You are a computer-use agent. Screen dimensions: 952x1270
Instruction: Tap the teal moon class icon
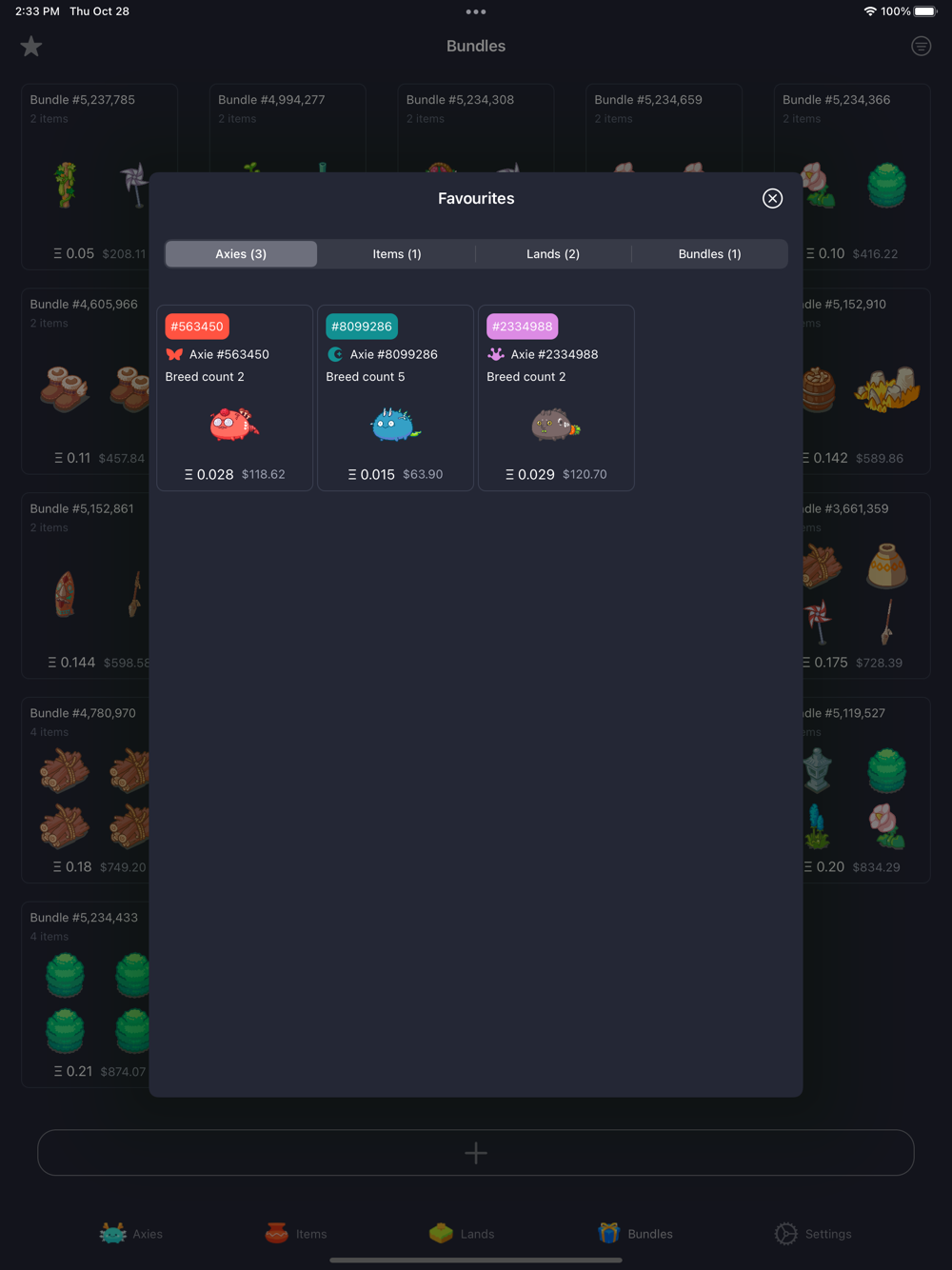[x=335, y=354]
